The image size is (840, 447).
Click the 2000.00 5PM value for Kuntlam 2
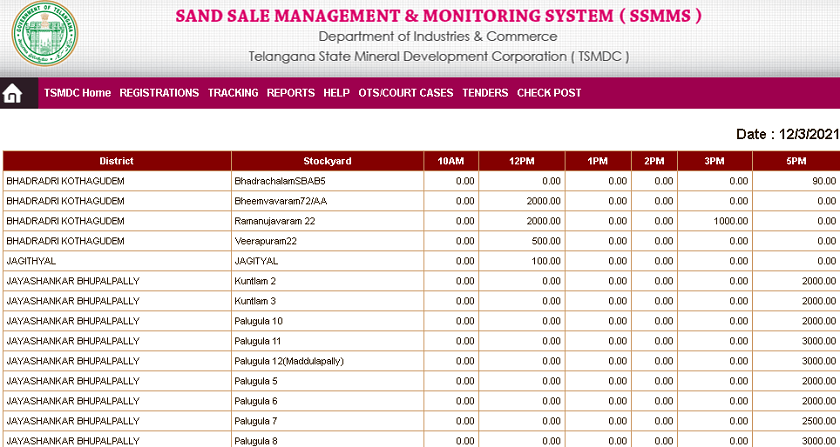tap(819, 281)
